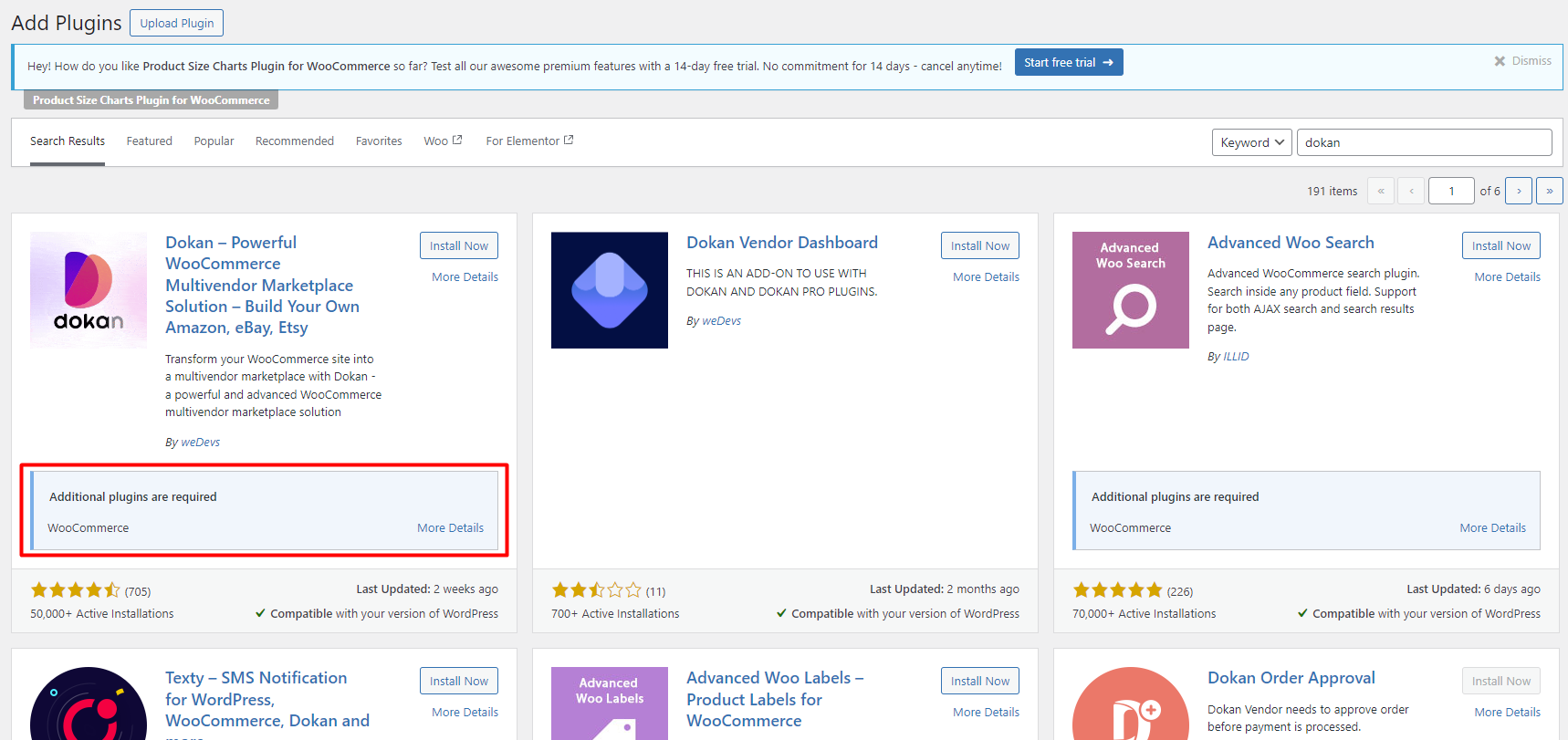Open weDevs author link under Dokan Vendor Dashboard
This screenshot has height=740, width=1568.
pyautogui.click(x=722, y=321)
